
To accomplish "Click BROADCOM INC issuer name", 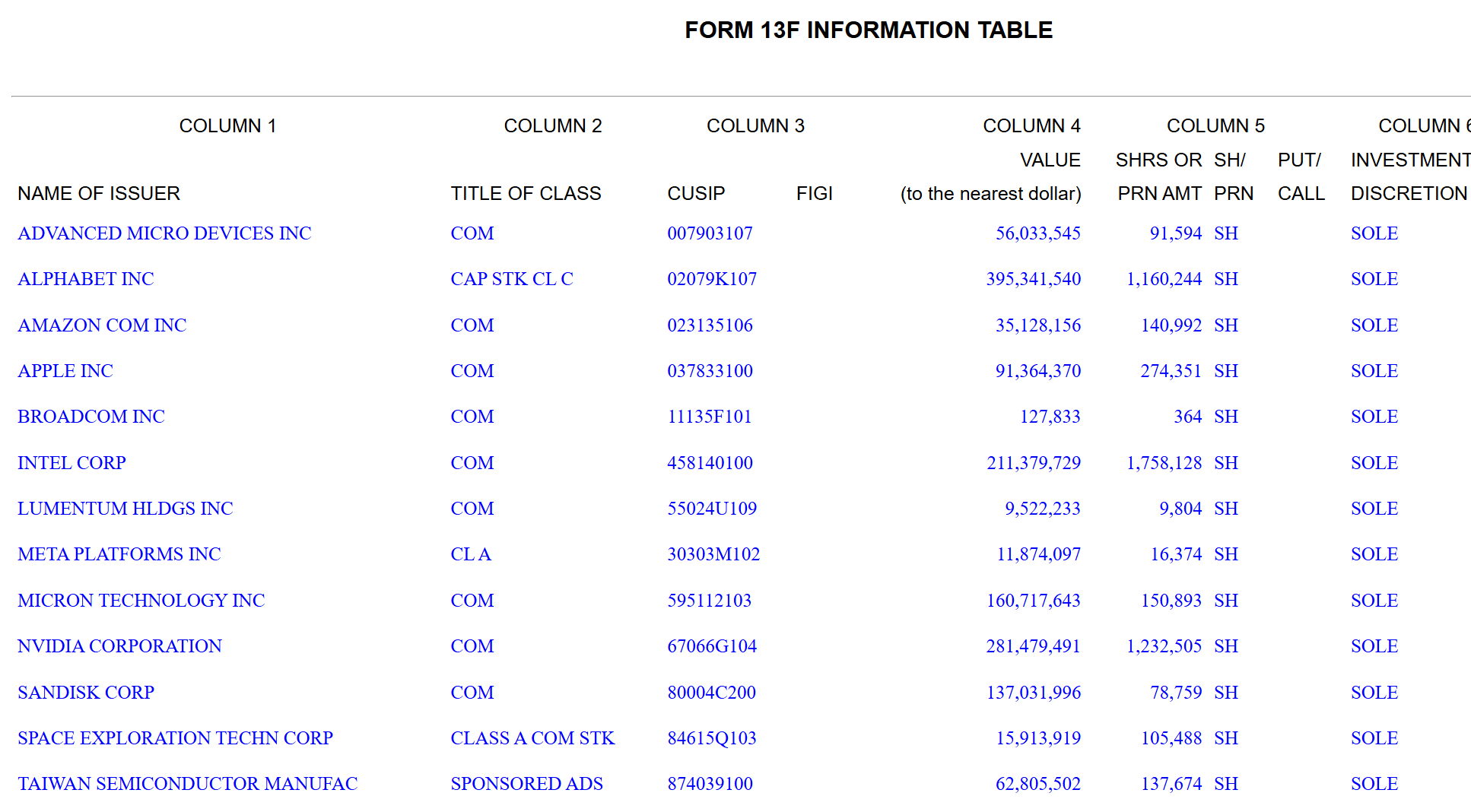I will click(91, 417).
